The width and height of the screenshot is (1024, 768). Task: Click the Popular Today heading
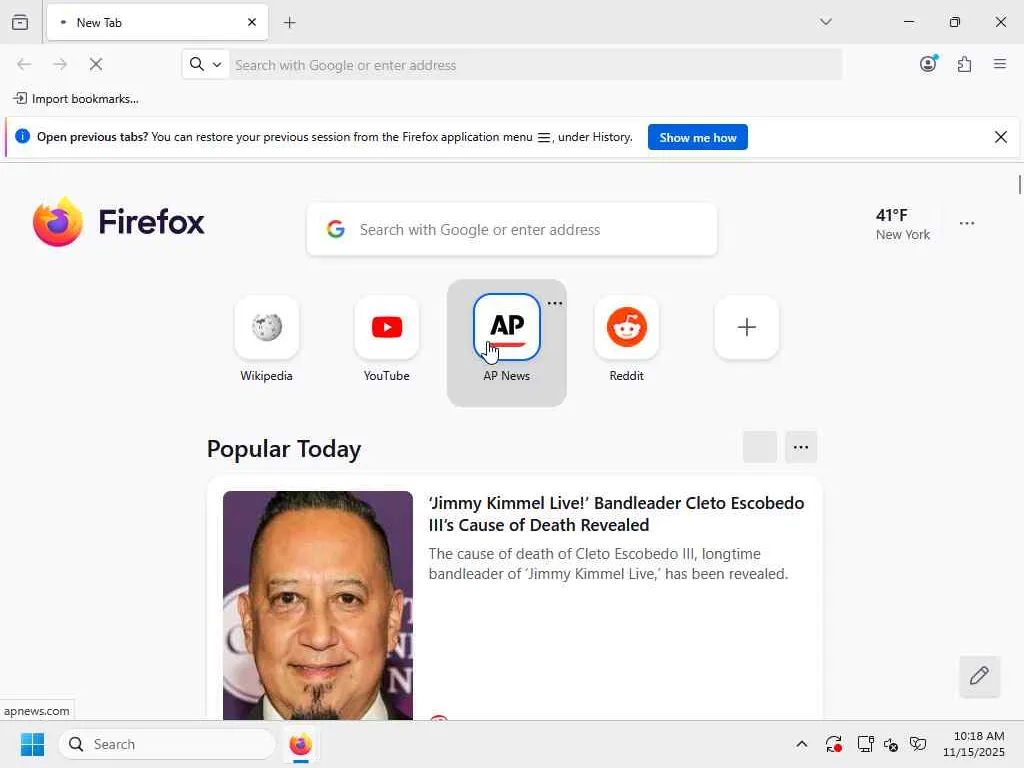[284, 449]
